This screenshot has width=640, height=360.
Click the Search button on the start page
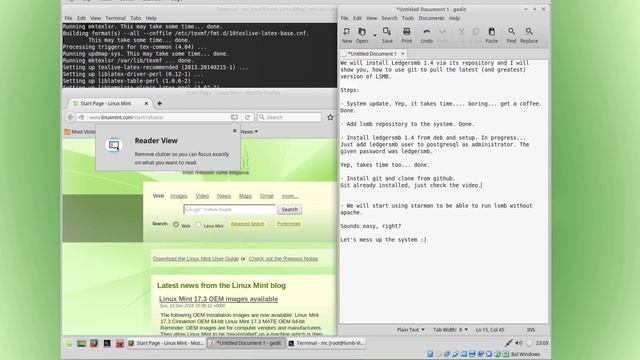click(289, 209)
